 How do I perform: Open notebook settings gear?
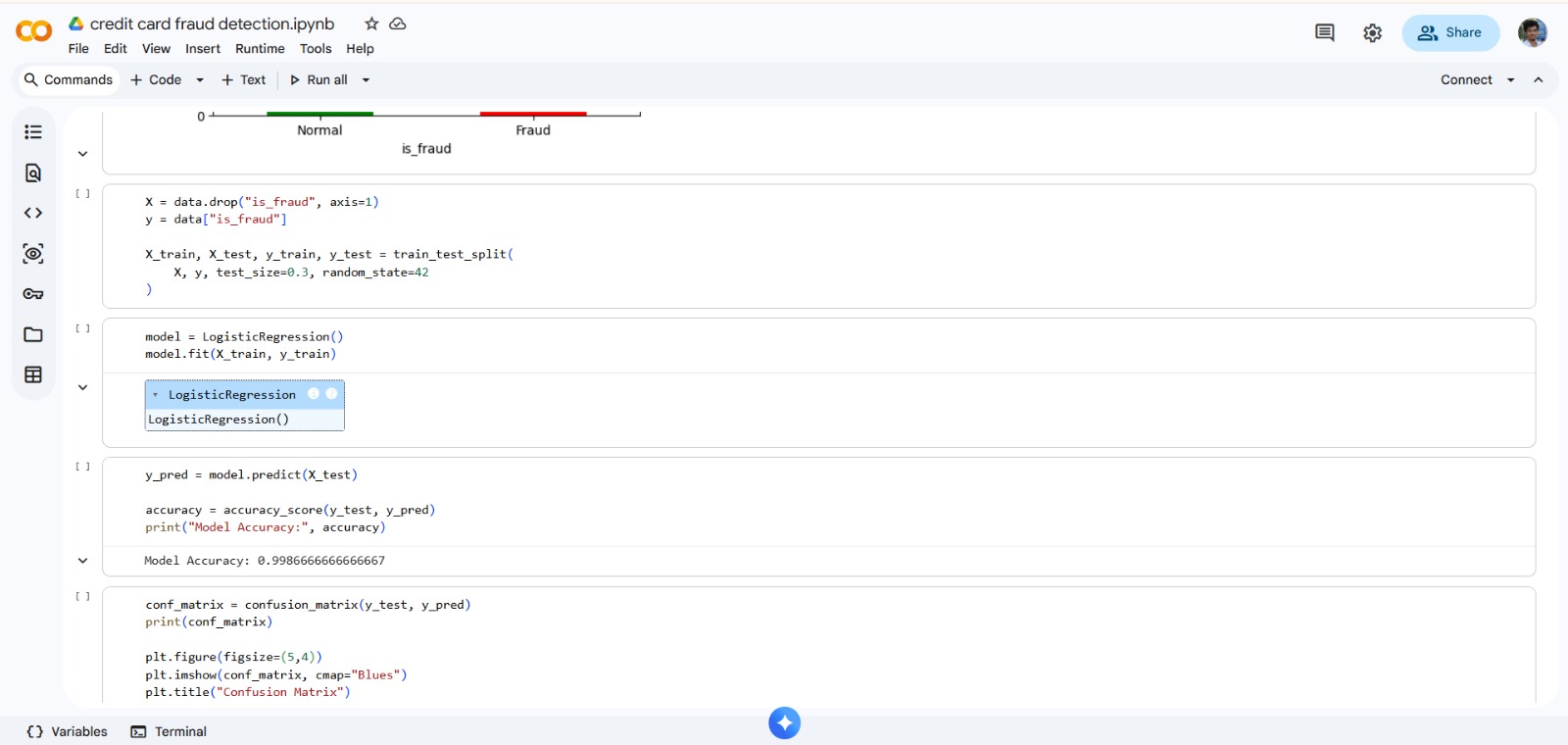(1372, 33)
